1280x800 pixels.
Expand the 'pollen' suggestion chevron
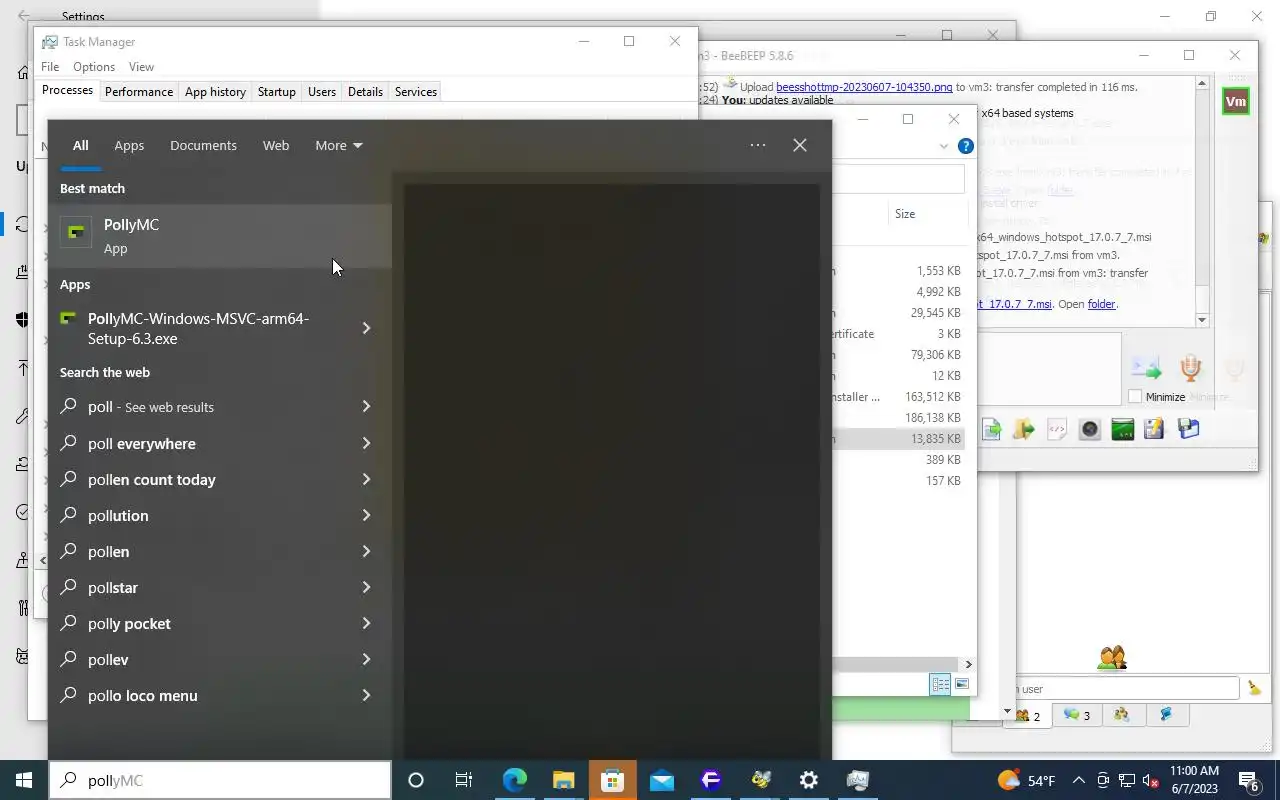click(366, 551)
